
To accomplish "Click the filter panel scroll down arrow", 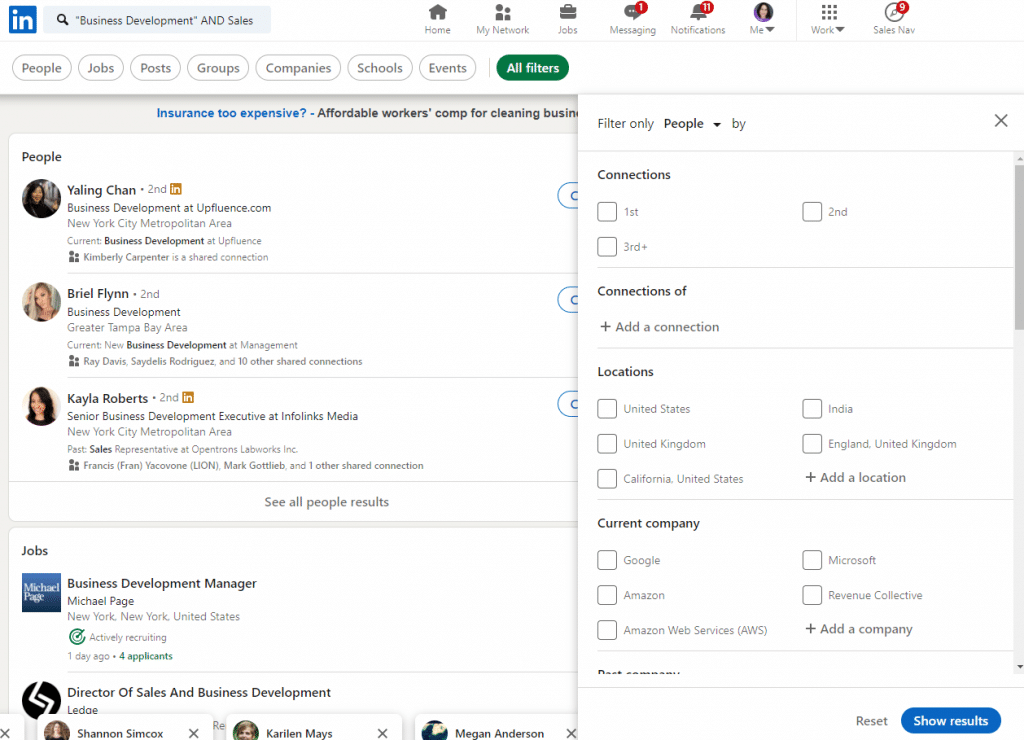I will [1019, 667].
